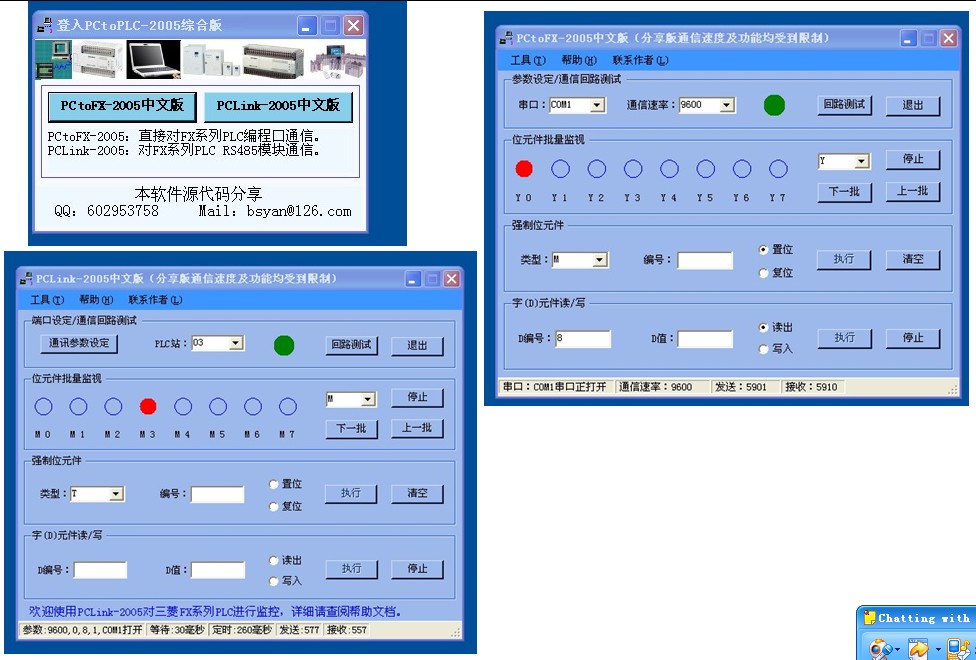The image size is (976, 660).
Task: Click the D编号 input field in PCLink
Action: coord(100,570)
